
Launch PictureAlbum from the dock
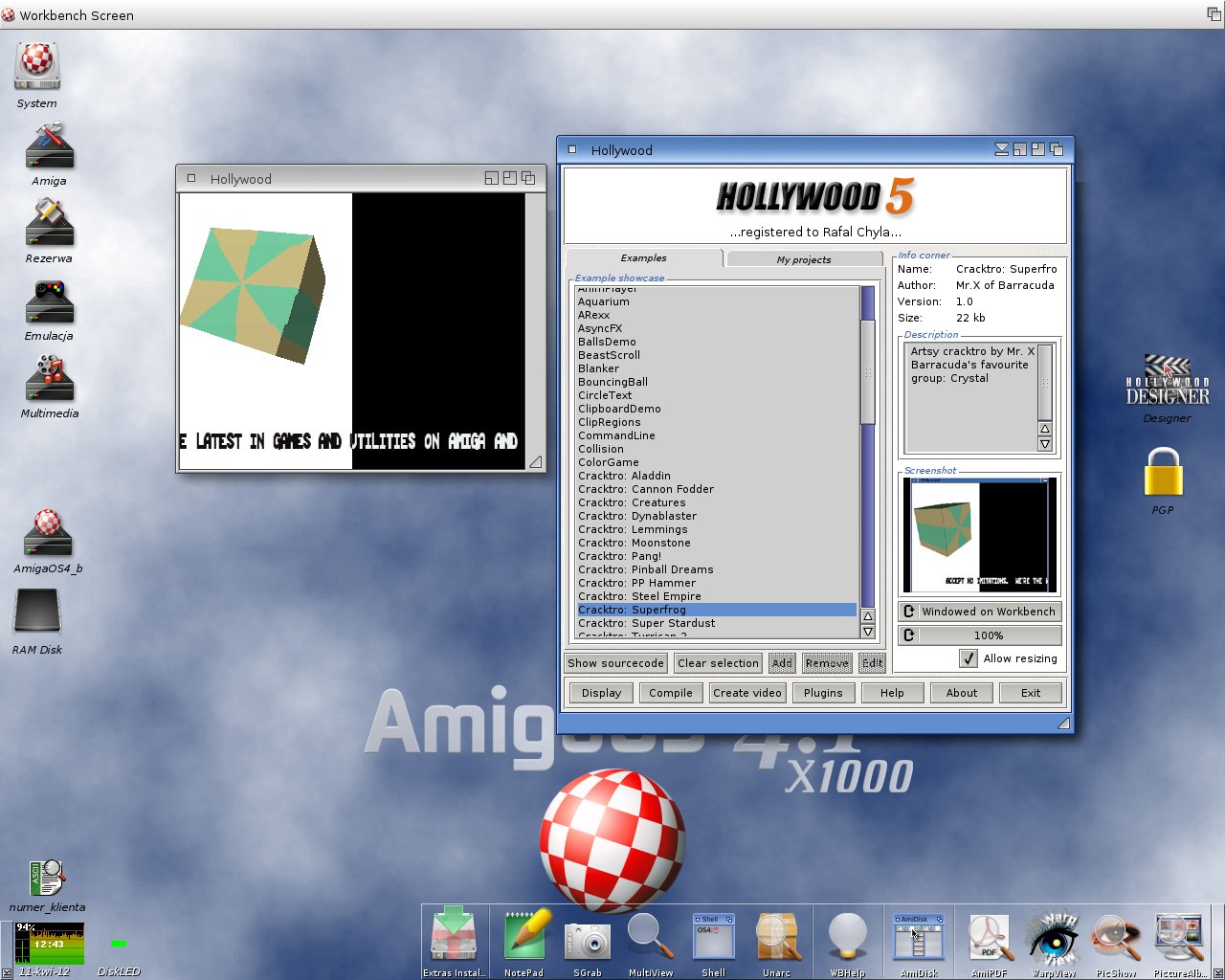(1179, 937)
